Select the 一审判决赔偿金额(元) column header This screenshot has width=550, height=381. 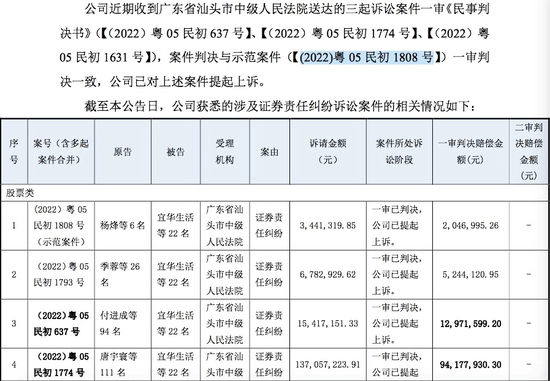pos(471,152)
